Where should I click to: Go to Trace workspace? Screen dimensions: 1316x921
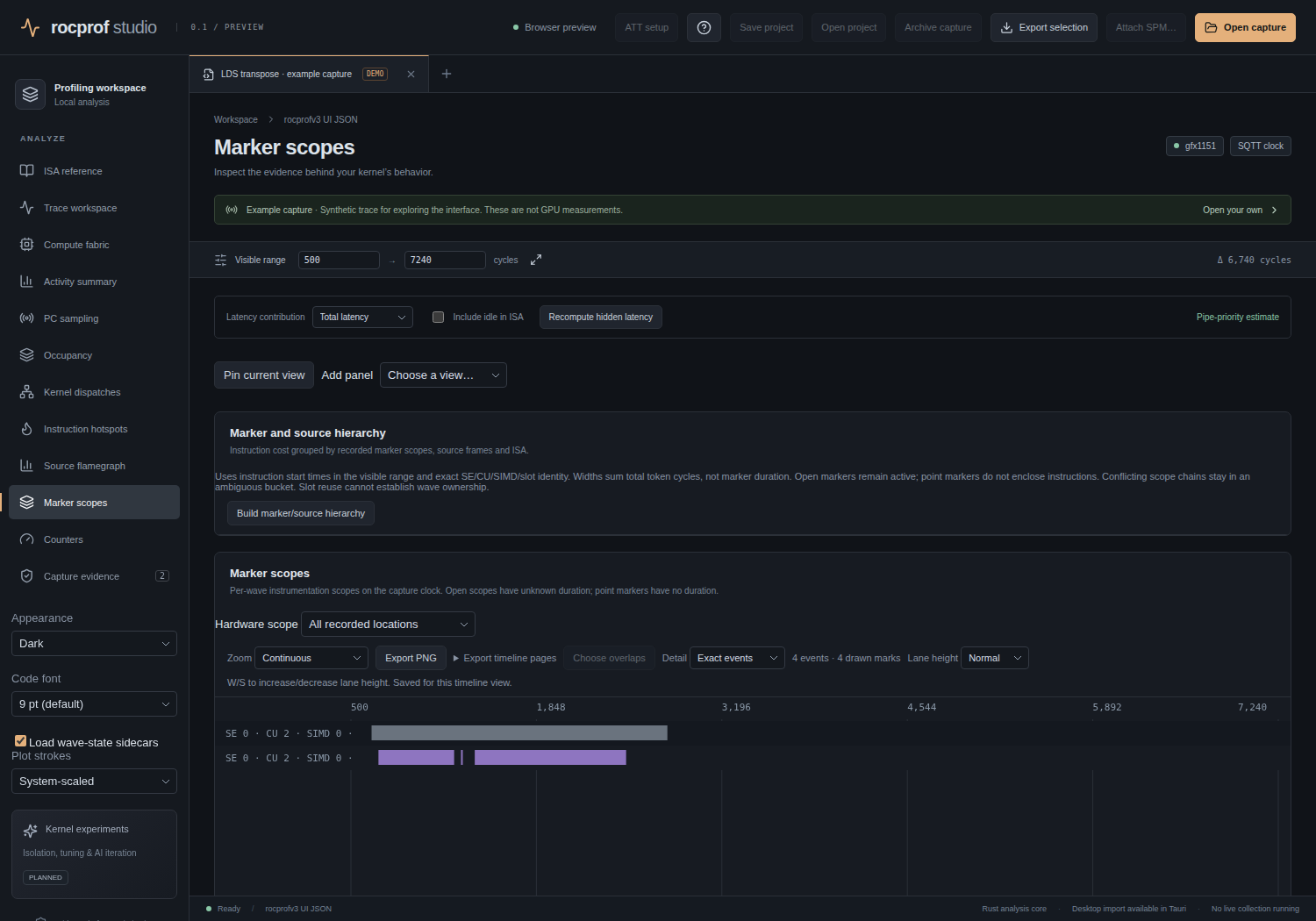(94, 208)
